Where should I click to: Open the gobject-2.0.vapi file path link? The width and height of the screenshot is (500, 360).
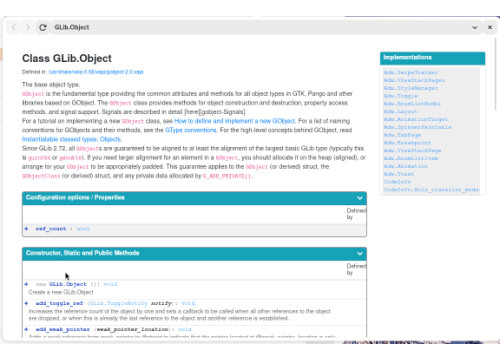(x=96, y=72)
